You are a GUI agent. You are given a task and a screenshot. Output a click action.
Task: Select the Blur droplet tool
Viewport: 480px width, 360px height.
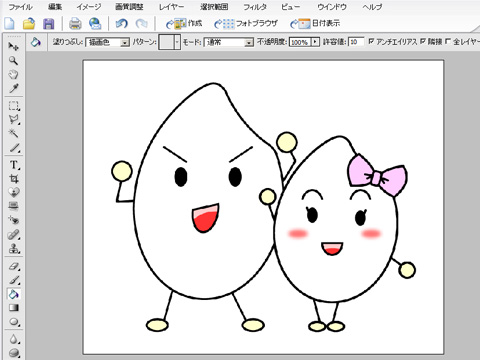(14, 339)
